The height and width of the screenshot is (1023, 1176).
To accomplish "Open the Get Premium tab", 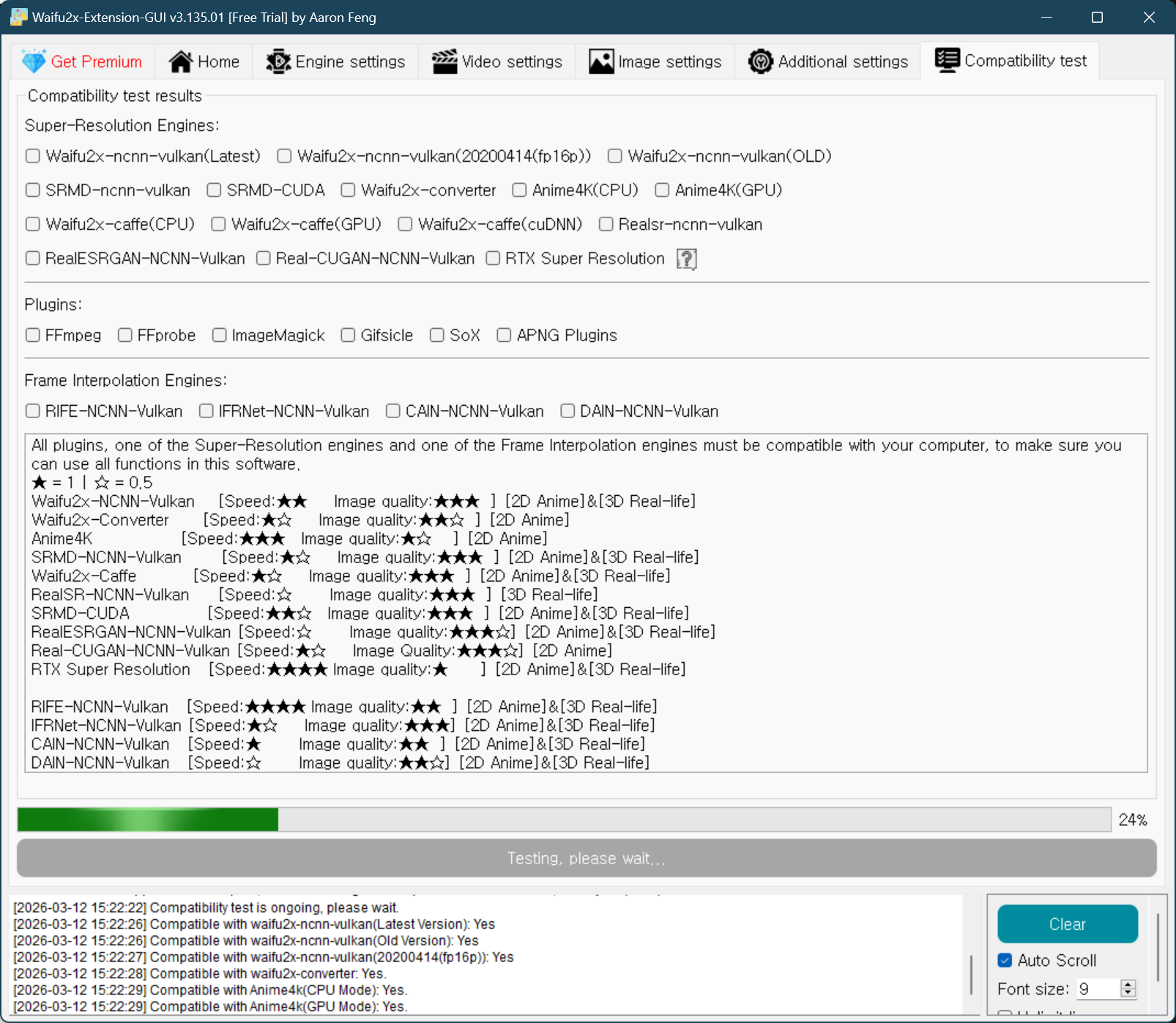I will (x=83, y=62).
